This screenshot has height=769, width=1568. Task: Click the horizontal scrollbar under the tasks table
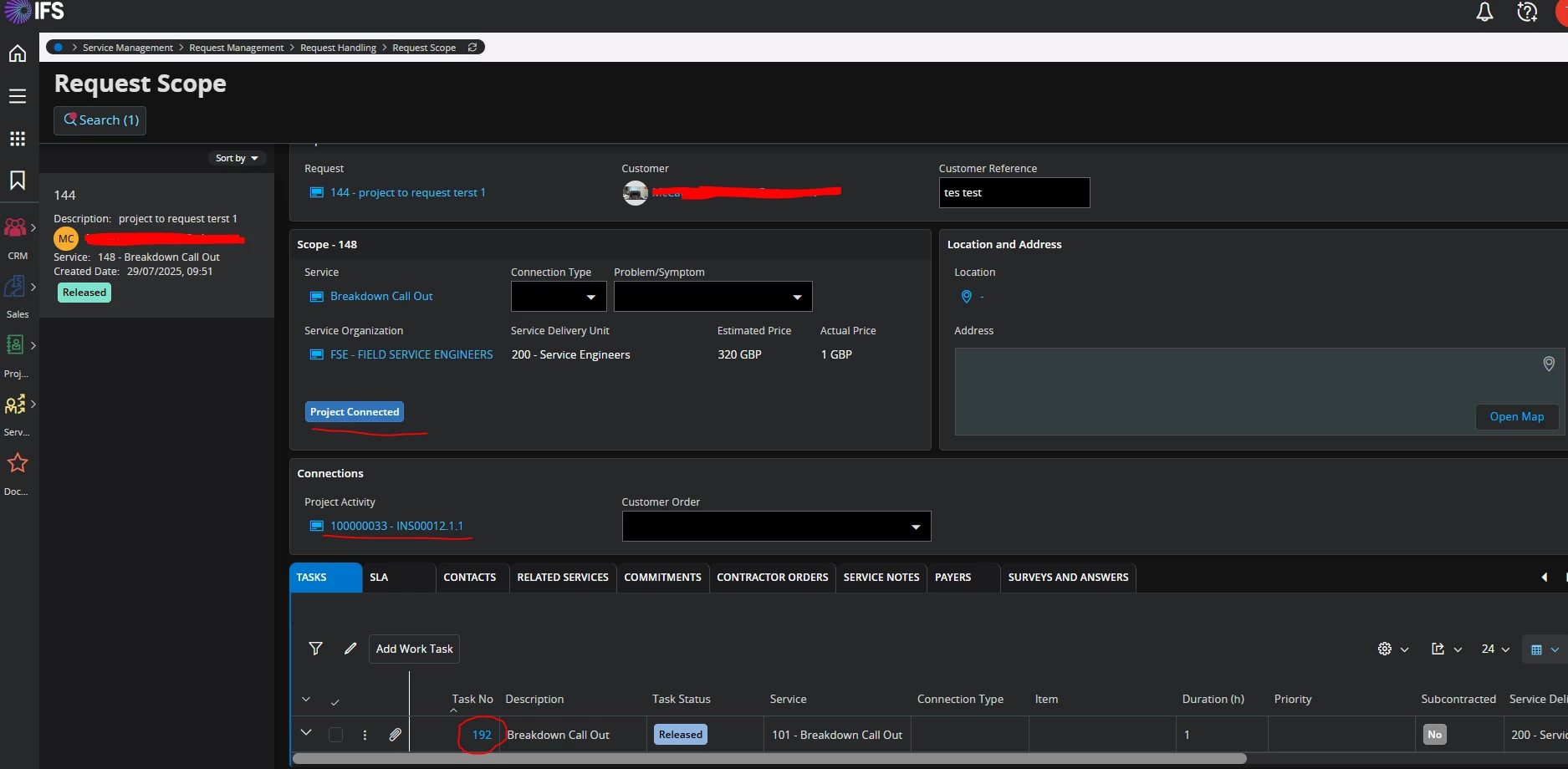coord(769,759)
